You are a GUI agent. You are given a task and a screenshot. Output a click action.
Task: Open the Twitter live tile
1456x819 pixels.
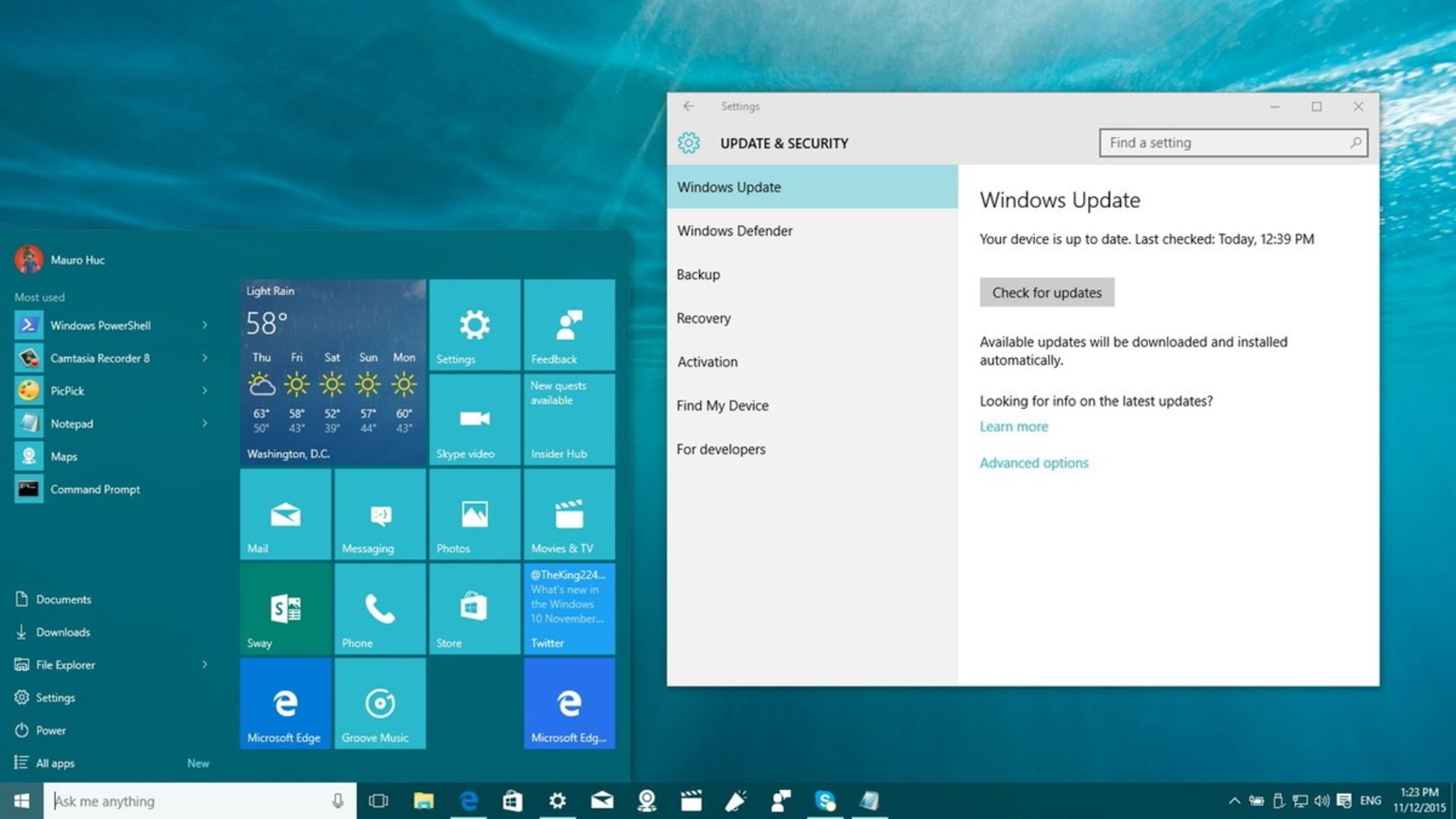pyautogui.click(x=569, y=609)
